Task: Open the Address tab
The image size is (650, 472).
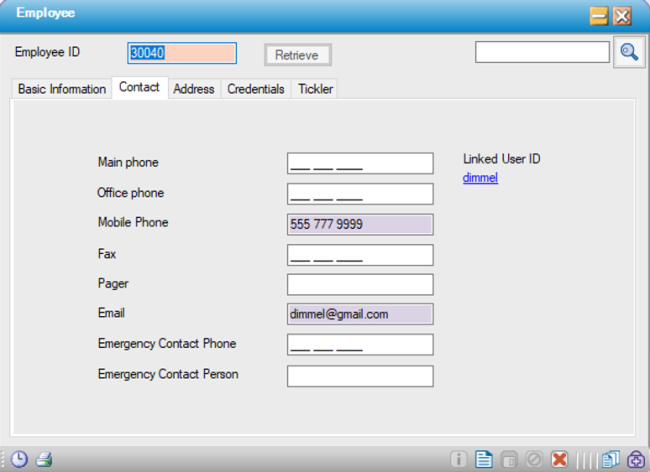Action: pos(194,89)
